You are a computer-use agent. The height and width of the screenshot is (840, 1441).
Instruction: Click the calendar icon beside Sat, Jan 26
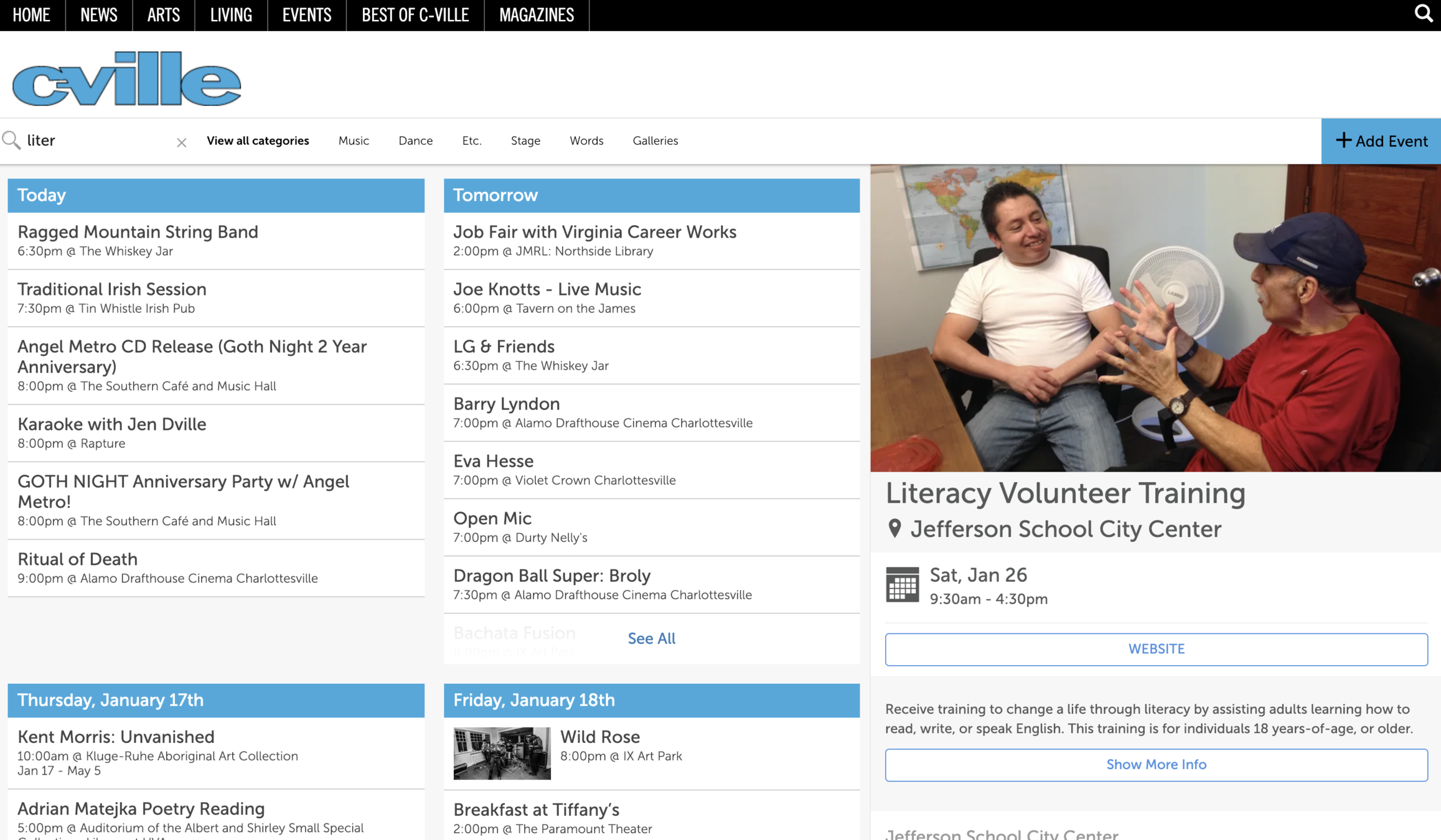click(x=902, y=585)
